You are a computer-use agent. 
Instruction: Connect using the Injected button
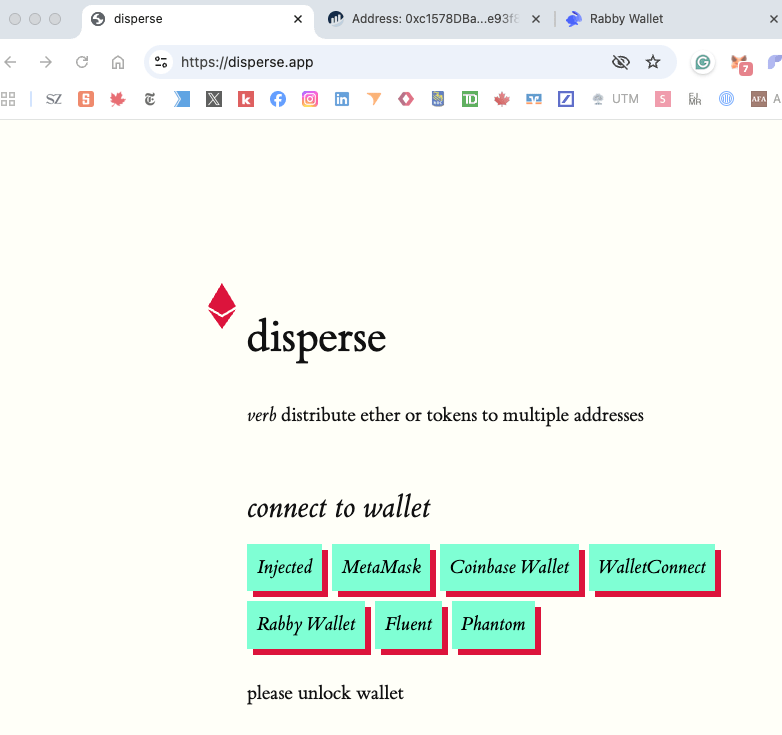click(285, 567)
